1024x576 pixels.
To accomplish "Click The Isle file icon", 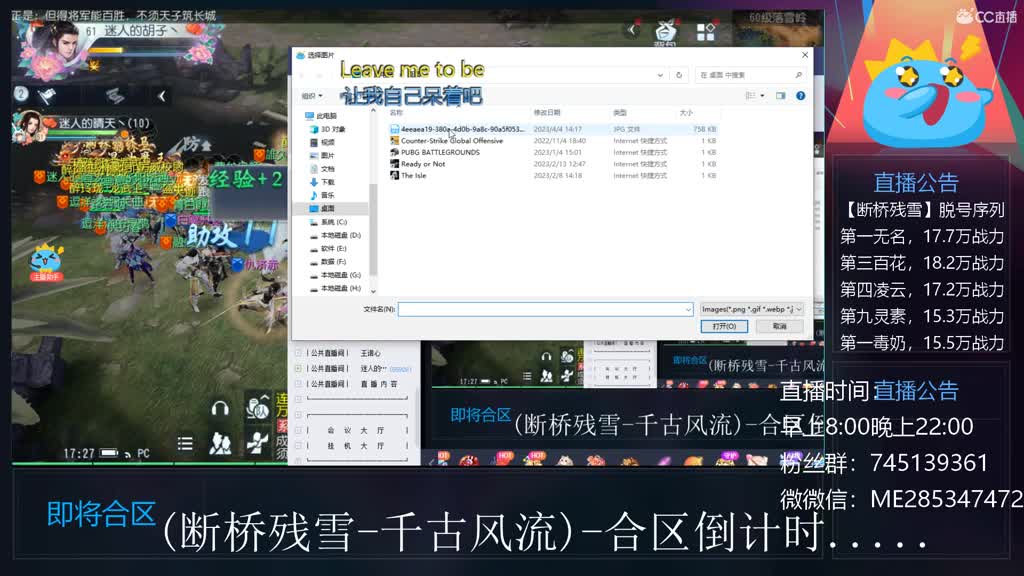I will [x=394, y=176].
